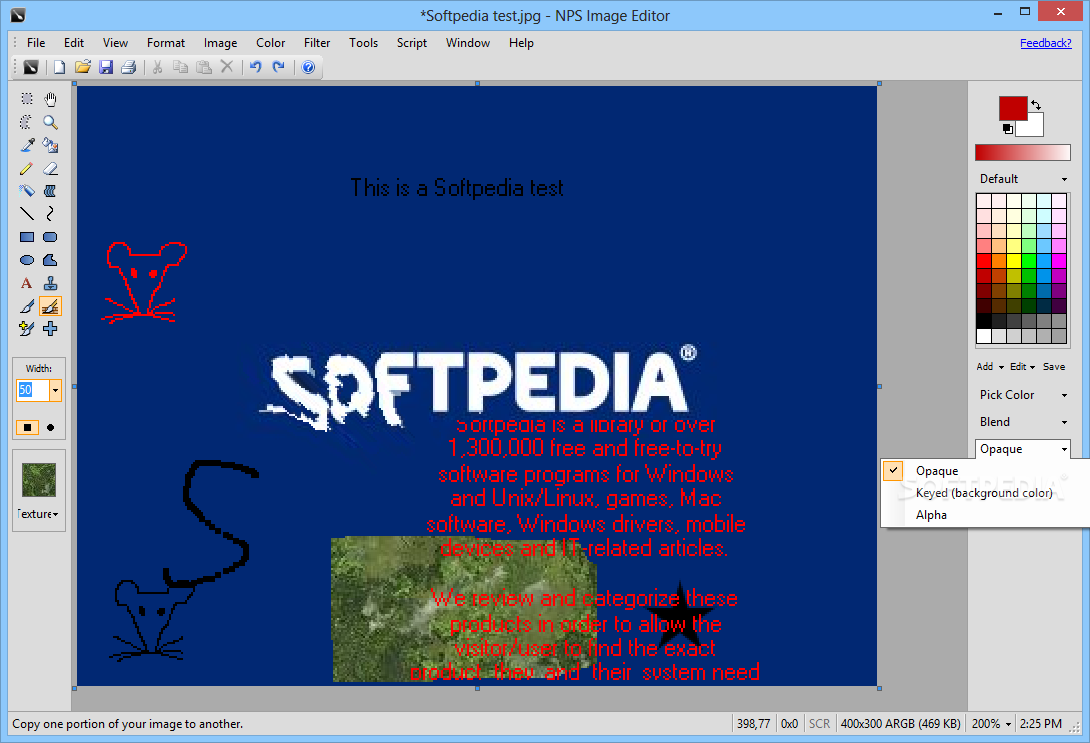1090x743 pixels.
Task: Open the Color menu
Action: pyautogui.click(x=270, y=43)
